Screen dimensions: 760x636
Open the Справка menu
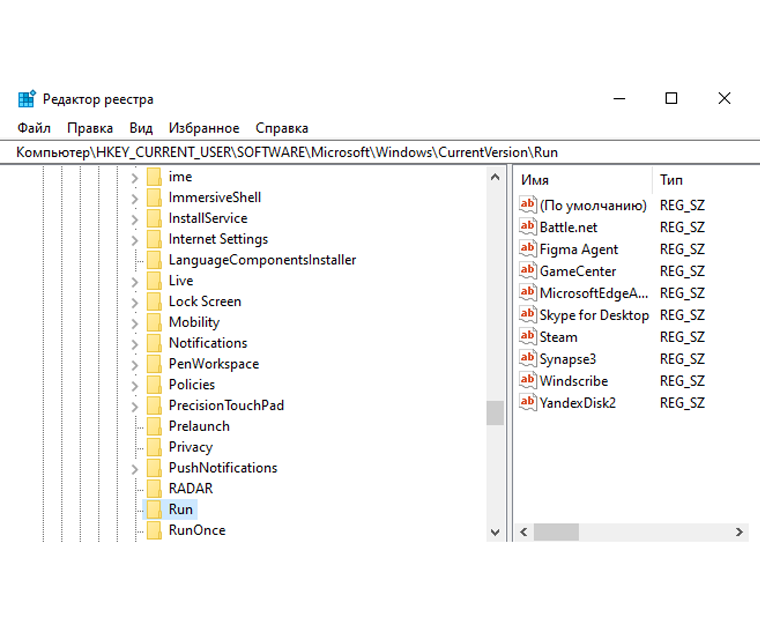pos(282,128)
